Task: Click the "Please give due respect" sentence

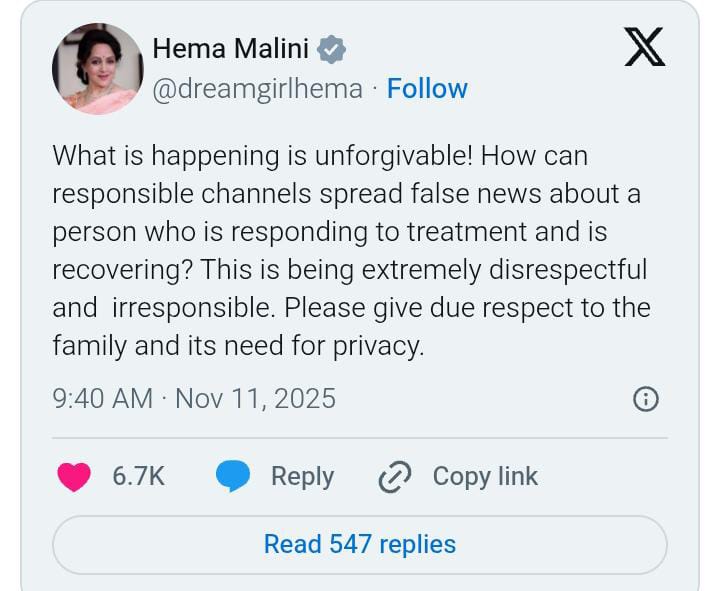Action: [x=477, y=308]
